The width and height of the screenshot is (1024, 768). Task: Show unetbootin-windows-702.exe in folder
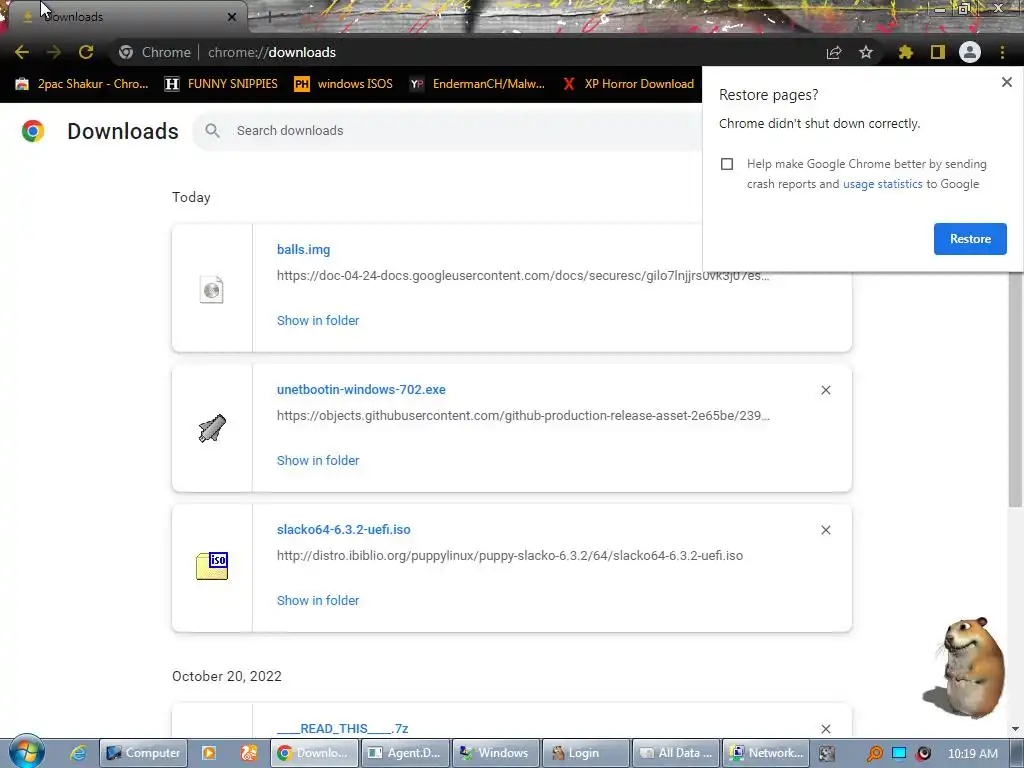[x=318, y=460]
